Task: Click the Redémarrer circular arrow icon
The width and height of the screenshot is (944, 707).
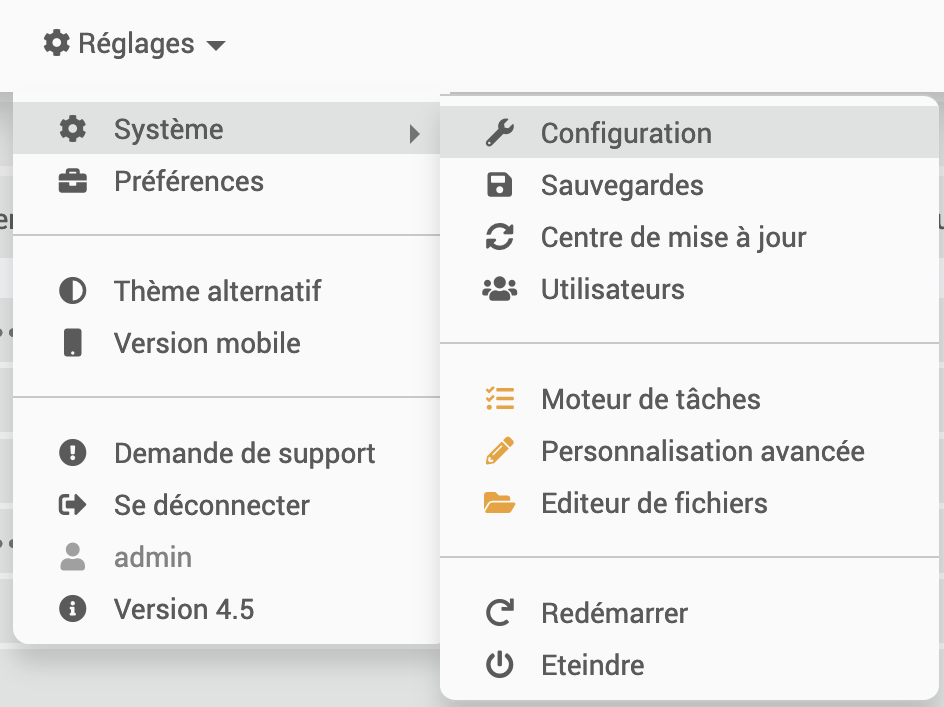Action: click(x=499, y=612)
